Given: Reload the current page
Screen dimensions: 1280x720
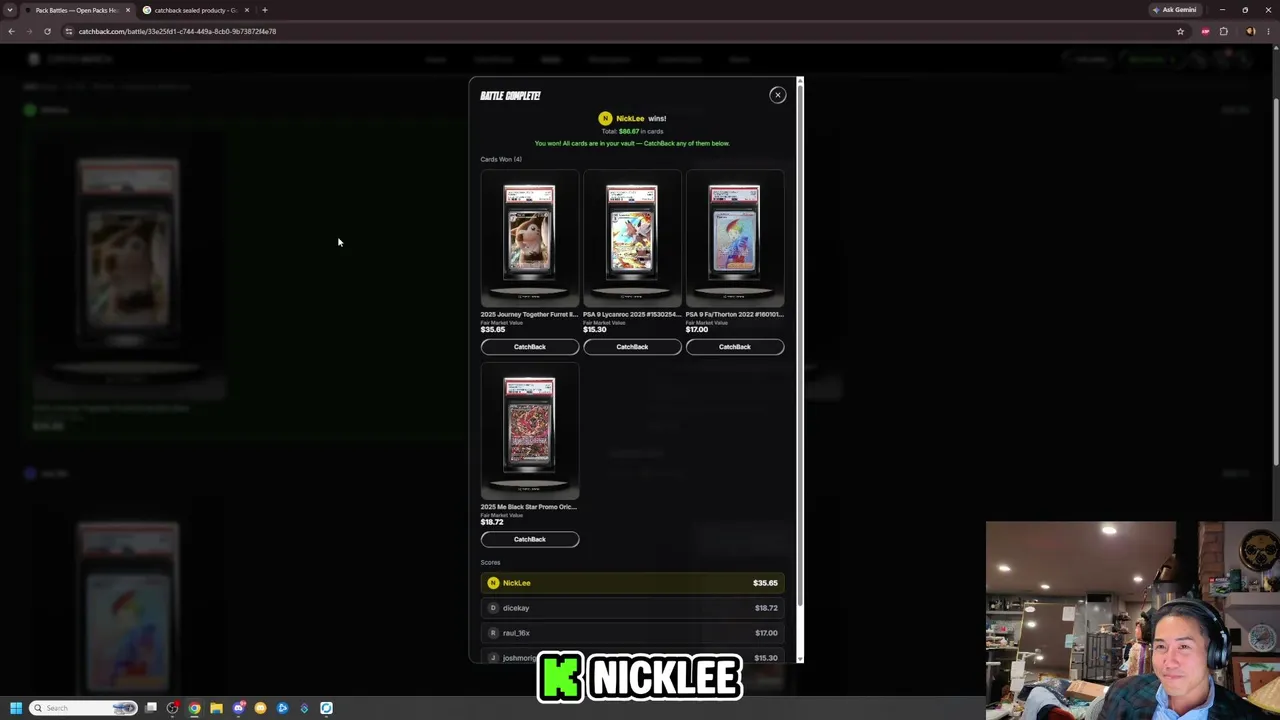Looking at the screenshot, I should pyautogui.click(x=47, y=31).
